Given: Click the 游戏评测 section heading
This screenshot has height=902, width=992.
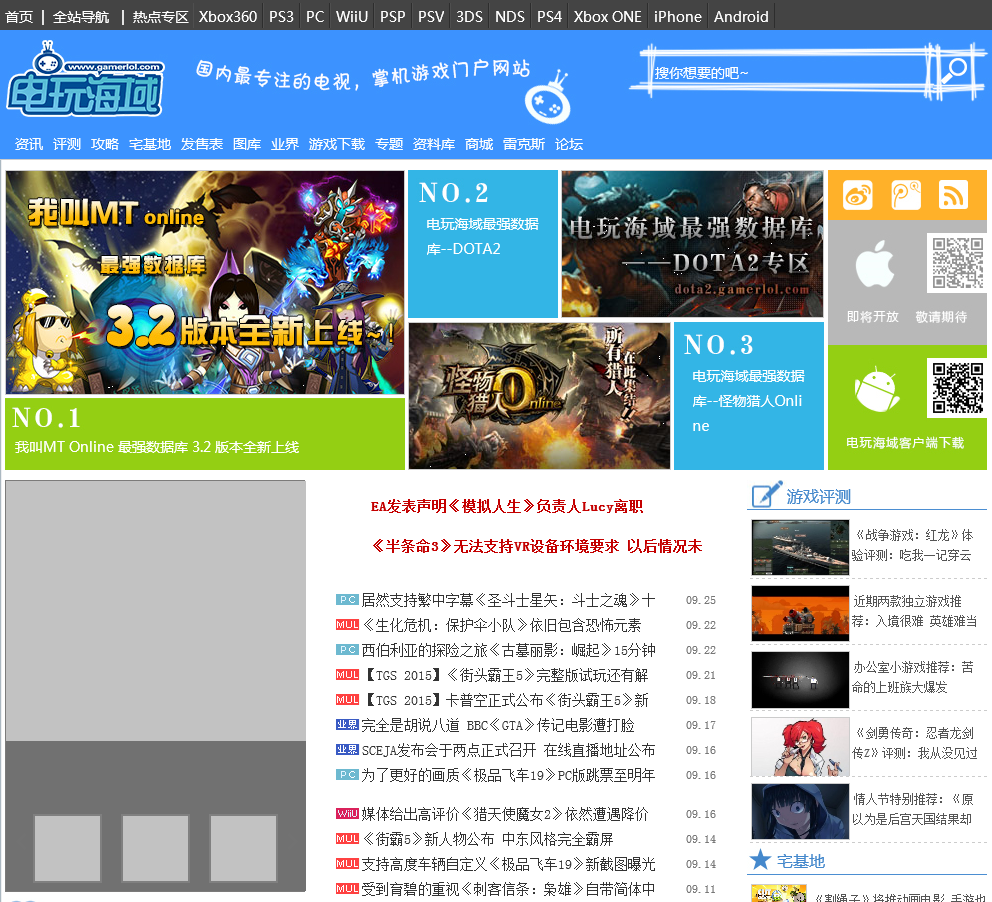Looking at the screenshot, I should point(818,497).
